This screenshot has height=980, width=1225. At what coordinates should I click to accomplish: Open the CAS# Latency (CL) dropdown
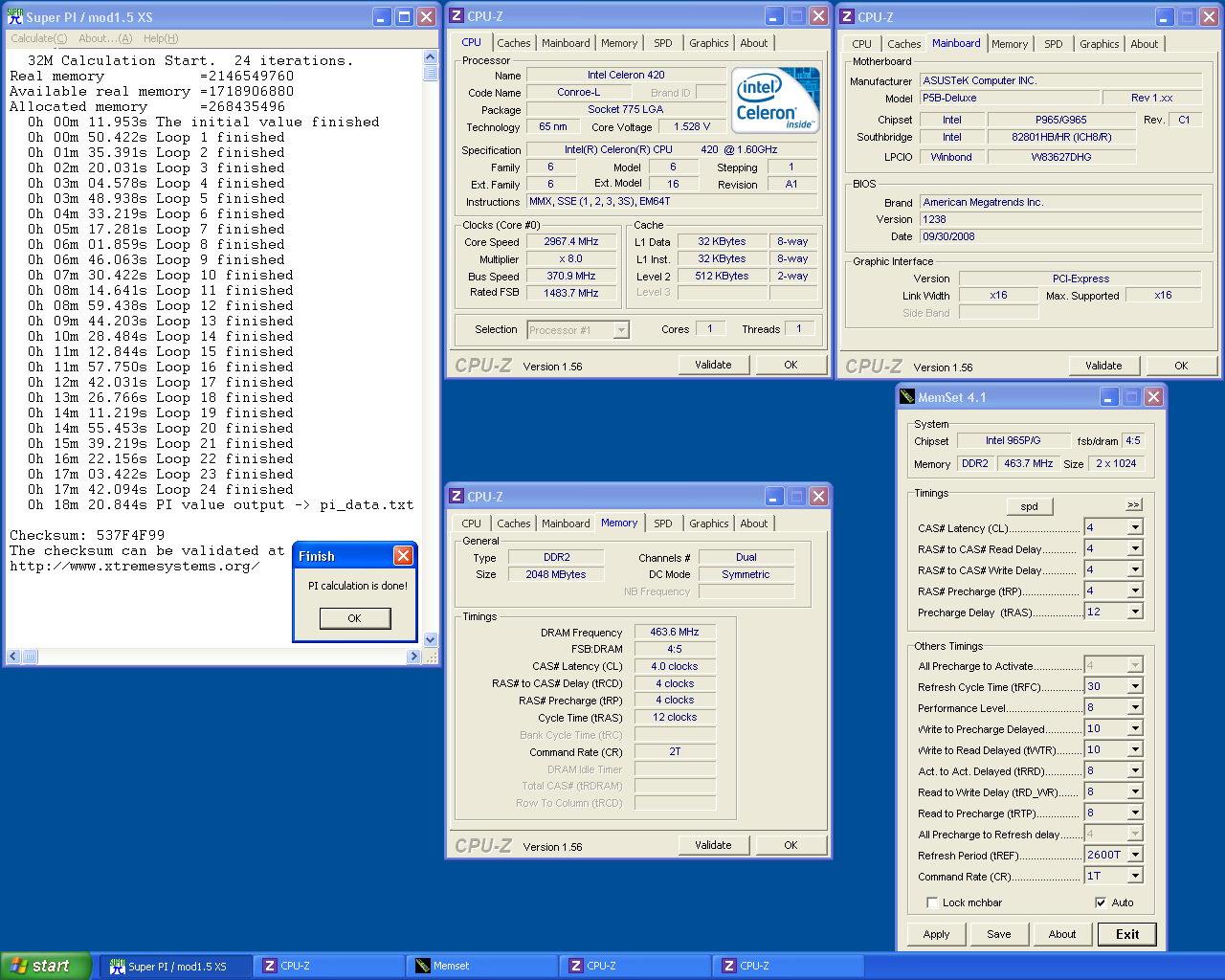click(x=1135, y=528)
